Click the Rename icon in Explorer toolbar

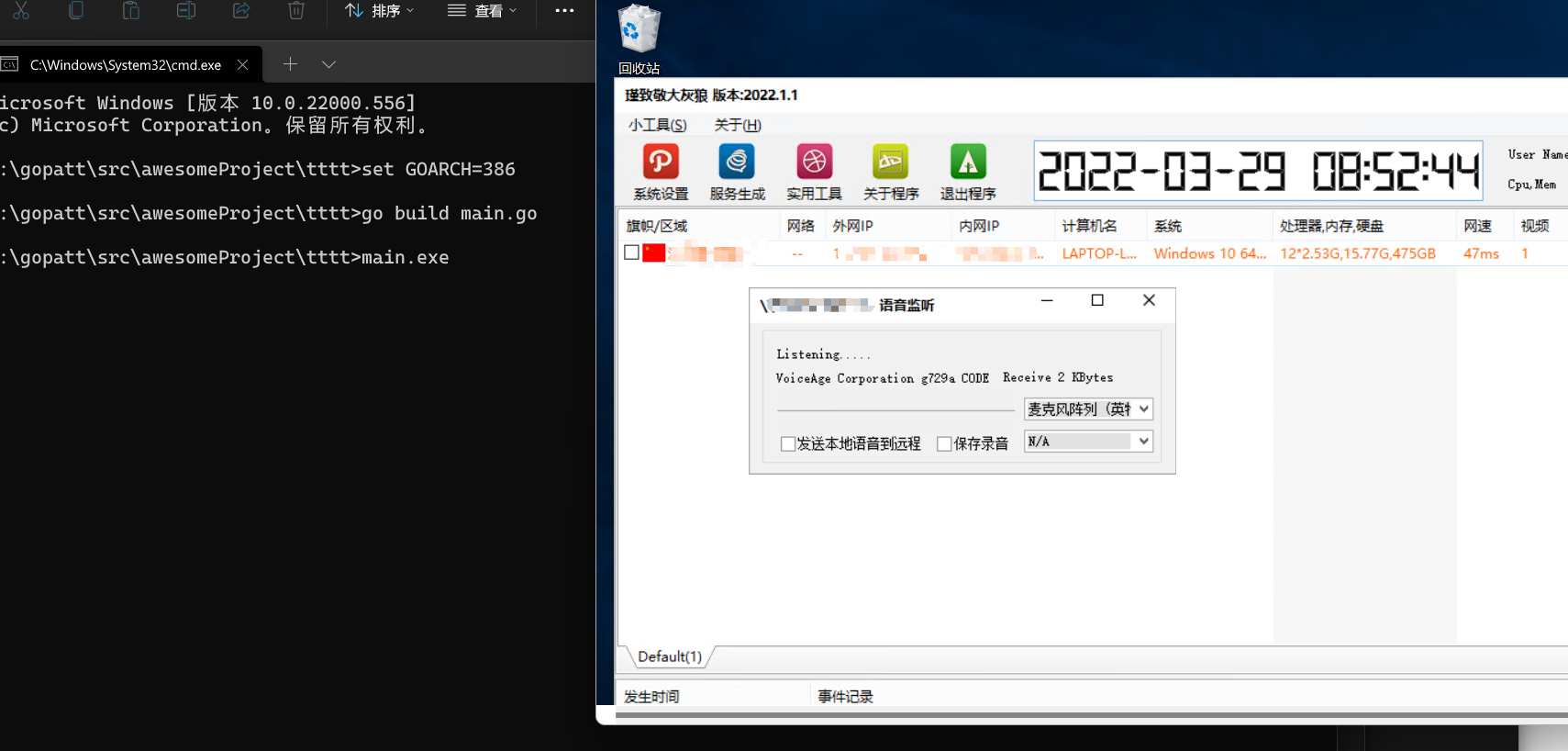pyautogui.click(x=186, y=10)
